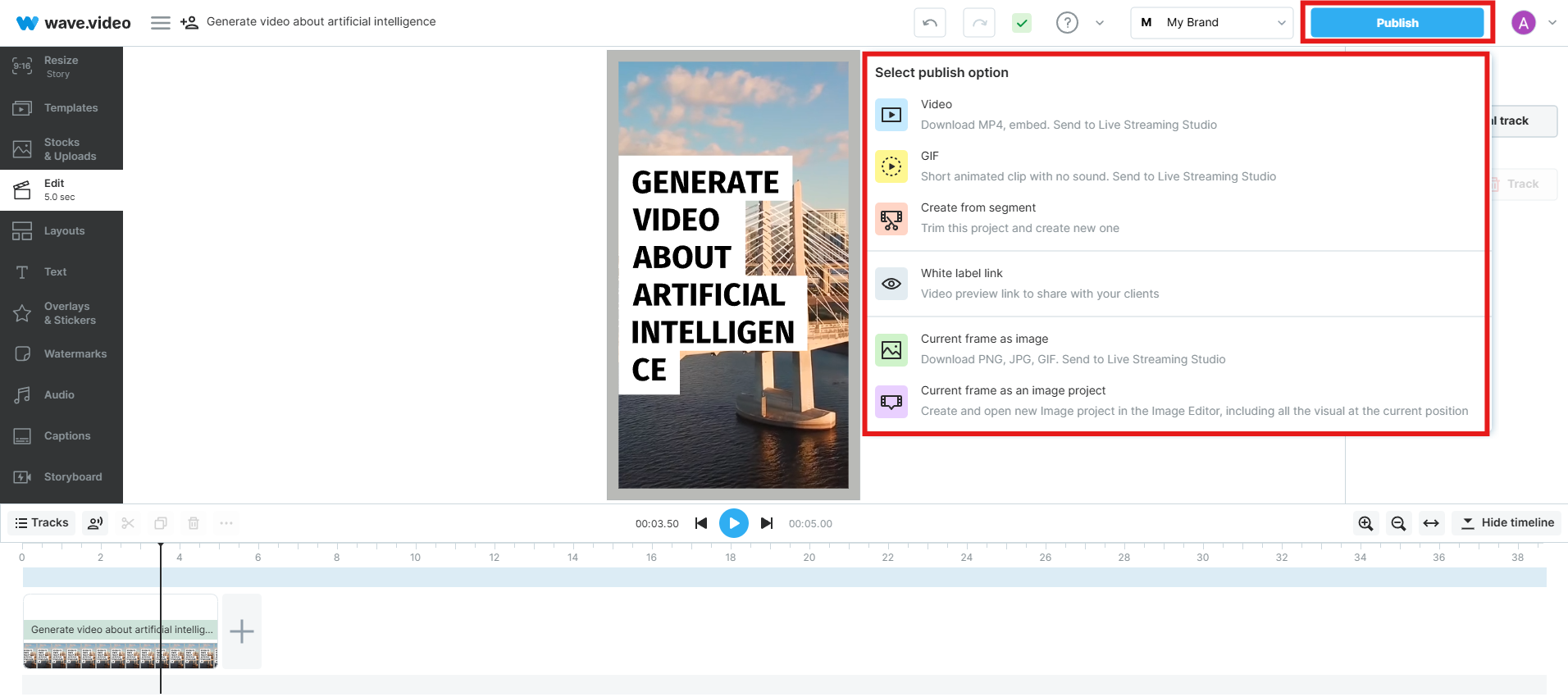Click the green saved checkmark indicator
The height and width of the screenshot is (697, 1568).
pyautogui.click(x=1022, y=23)
